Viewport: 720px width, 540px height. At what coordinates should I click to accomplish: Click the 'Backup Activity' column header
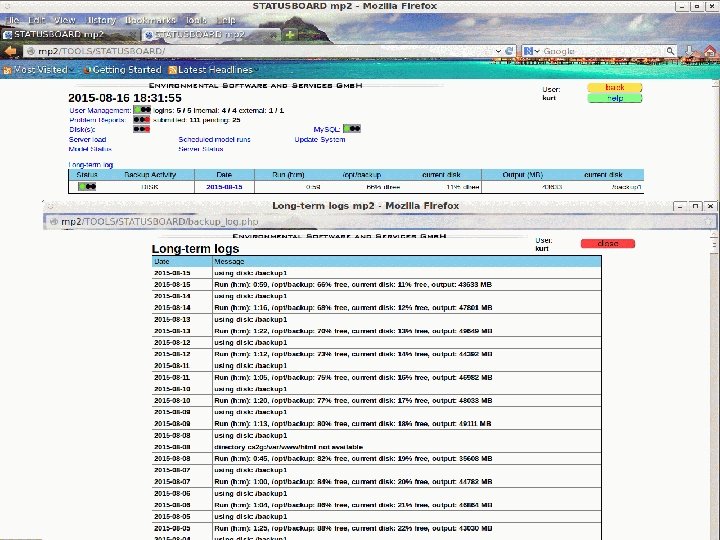pos(150,174)
